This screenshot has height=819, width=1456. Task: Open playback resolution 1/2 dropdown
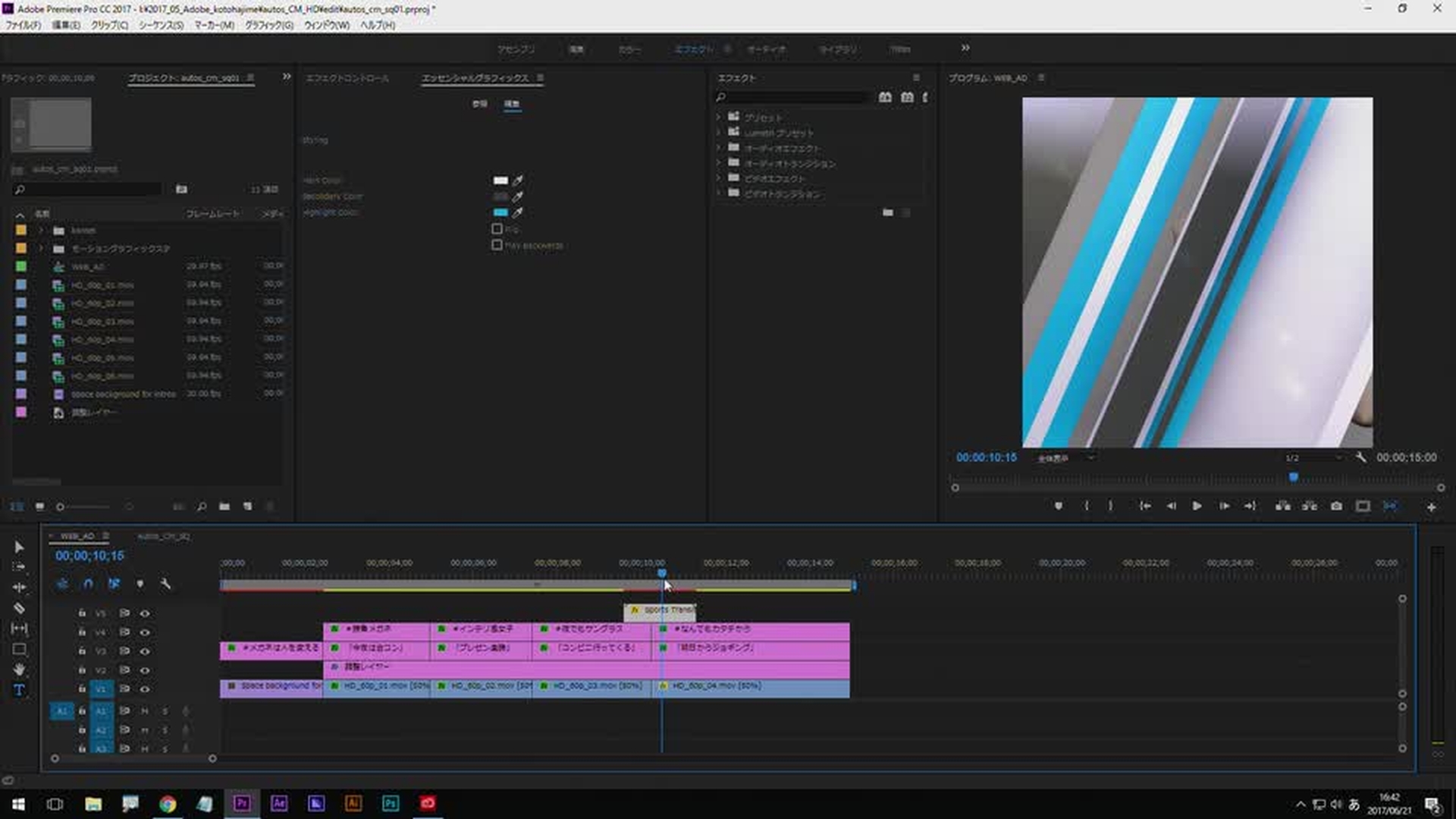pos(1313,458)
